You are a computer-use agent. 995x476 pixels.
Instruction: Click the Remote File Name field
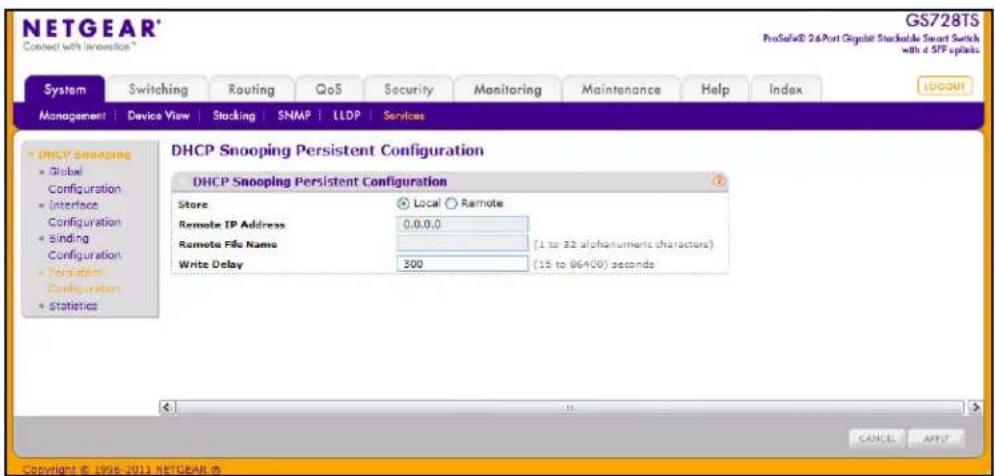pyautogui.click(x=463, y=244)
